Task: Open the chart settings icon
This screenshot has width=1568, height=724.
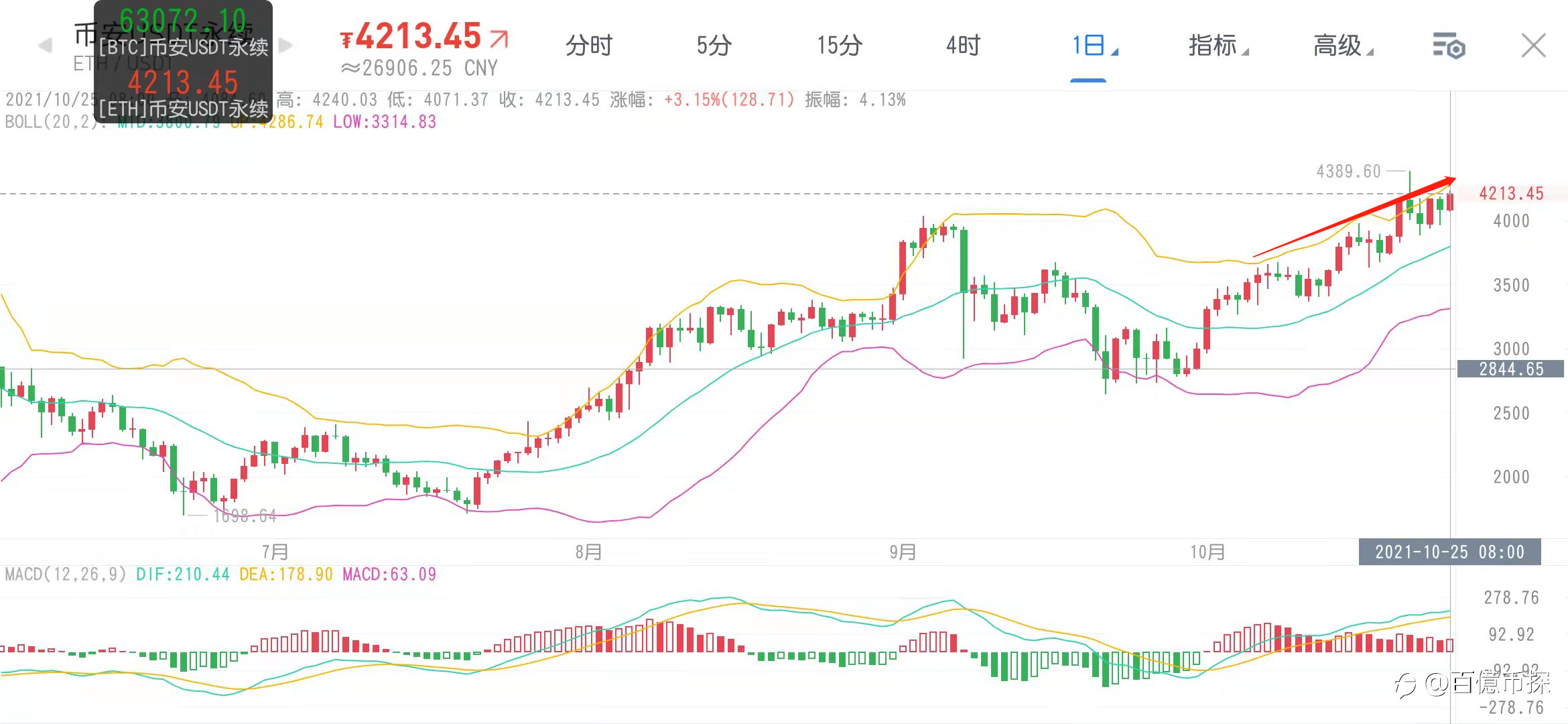Action: point(1449,46)
